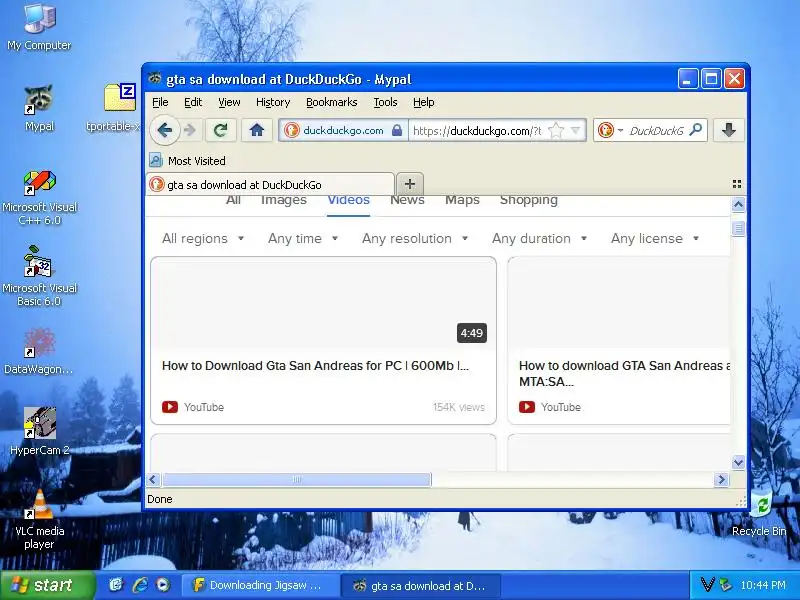The image size is (800, 600).
Task: Click the first quick launch taskbar icon
Action: click(116, 585)
